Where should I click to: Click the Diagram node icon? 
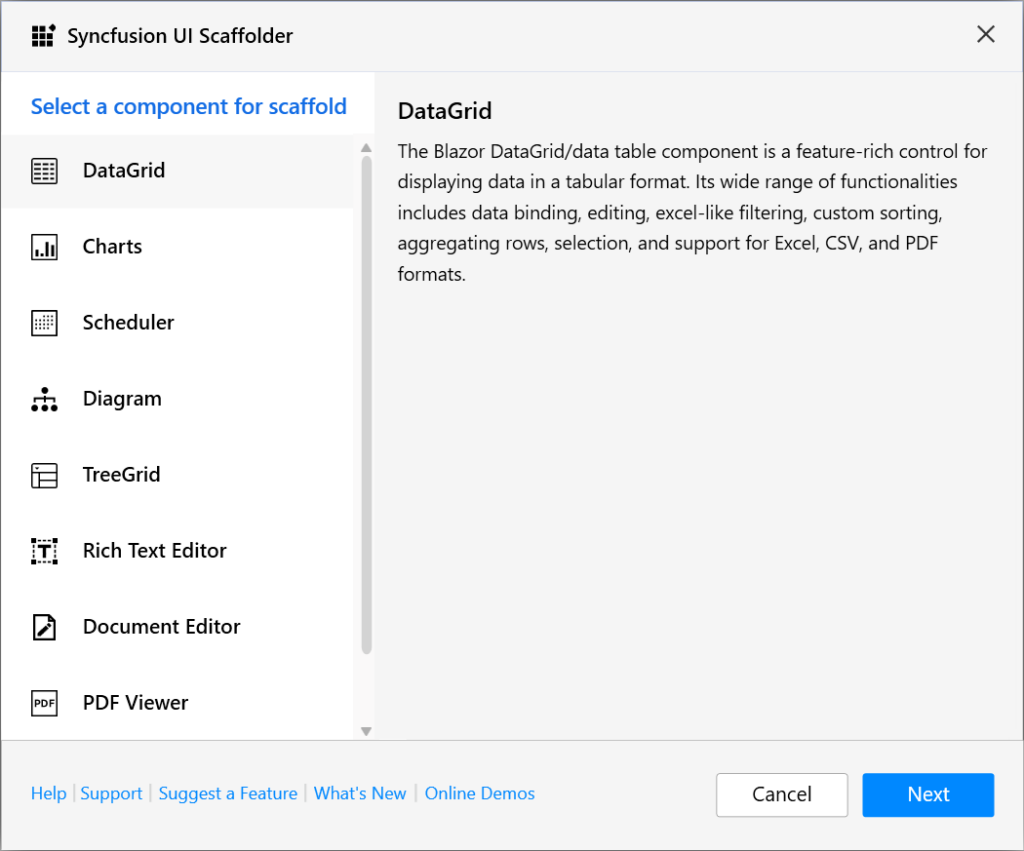44,398
